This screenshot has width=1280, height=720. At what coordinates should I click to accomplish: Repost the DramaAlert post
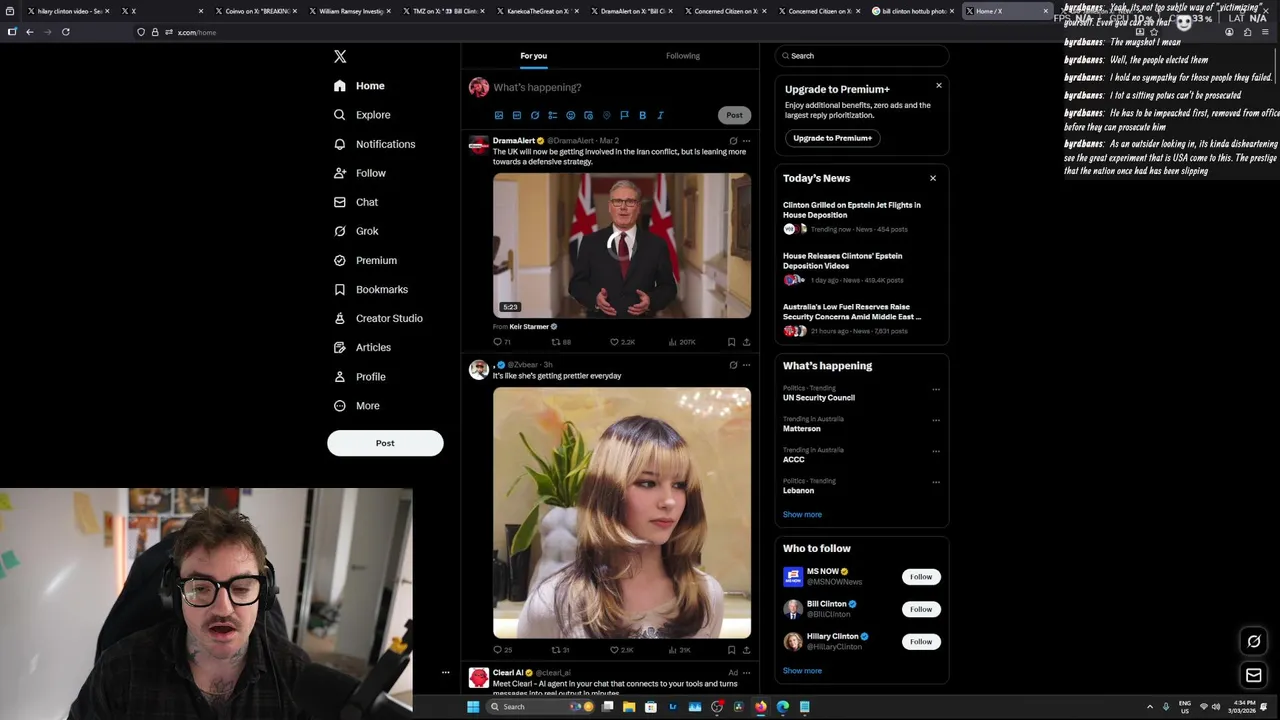click(x=561, y=342)
